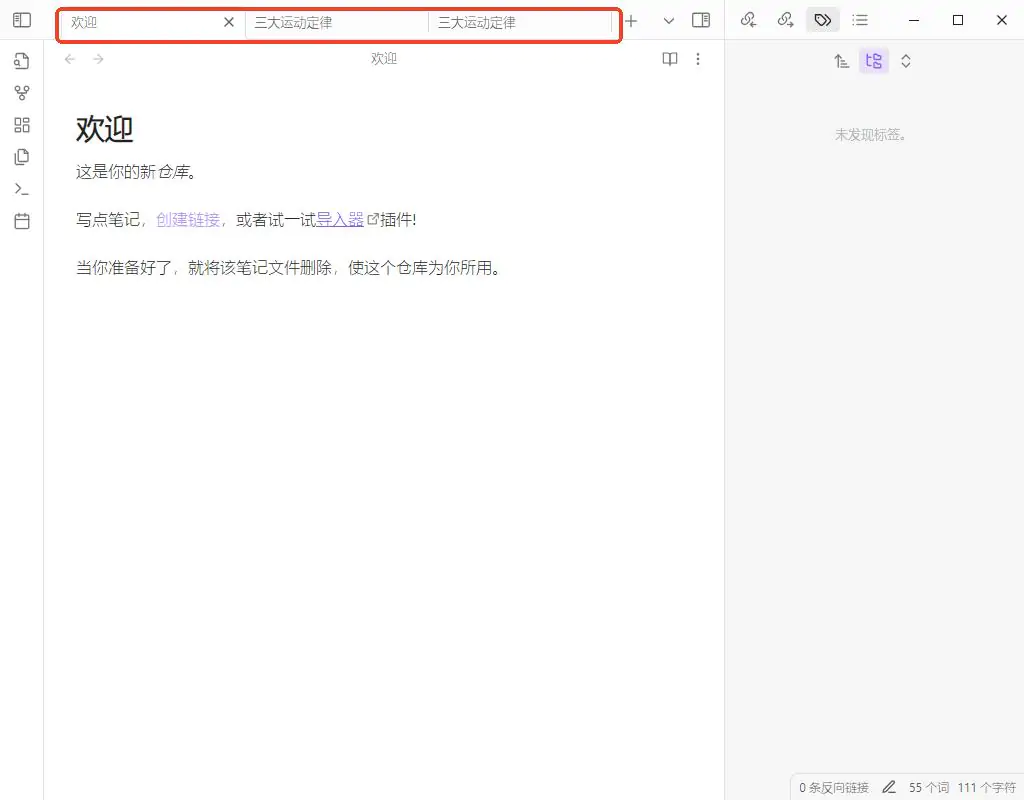Open the command palette icon
1024x800 pixels.
(x=21, y=189)
